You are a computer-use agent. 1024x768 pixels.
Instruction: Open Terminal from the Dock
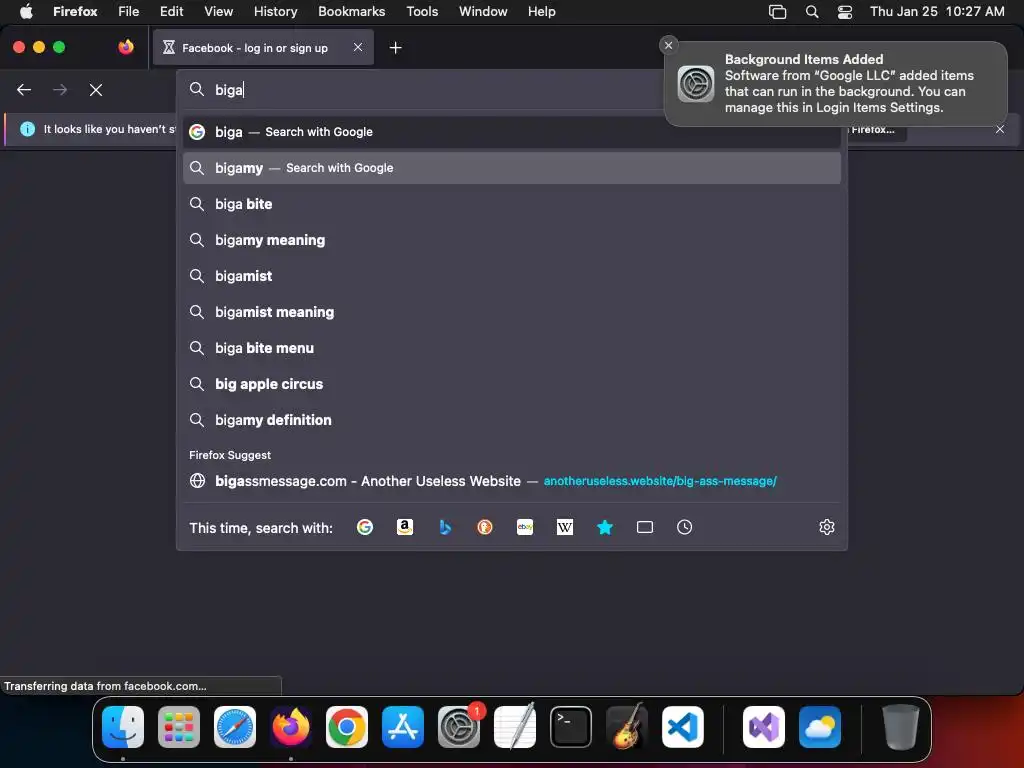(571, 727)
